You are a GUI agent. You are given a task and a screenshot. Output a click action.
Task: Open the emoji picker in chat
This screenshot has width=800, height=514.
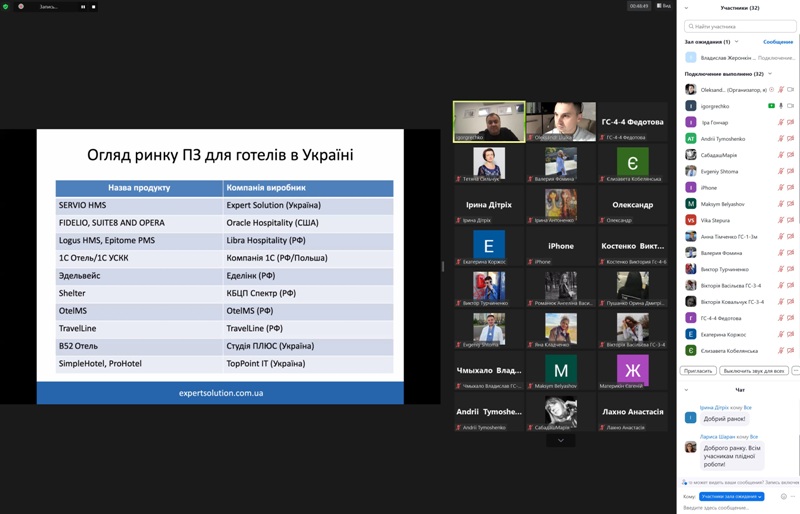783,496
